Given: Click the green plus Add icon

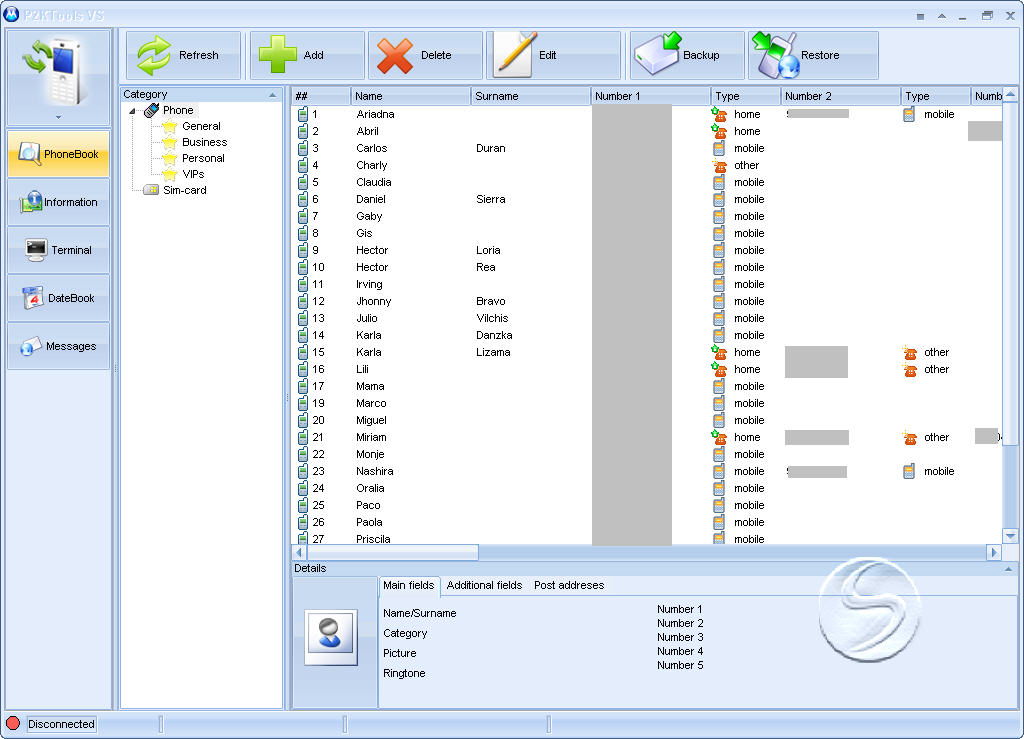Looking at the screenshot, I should pos(278,55).
